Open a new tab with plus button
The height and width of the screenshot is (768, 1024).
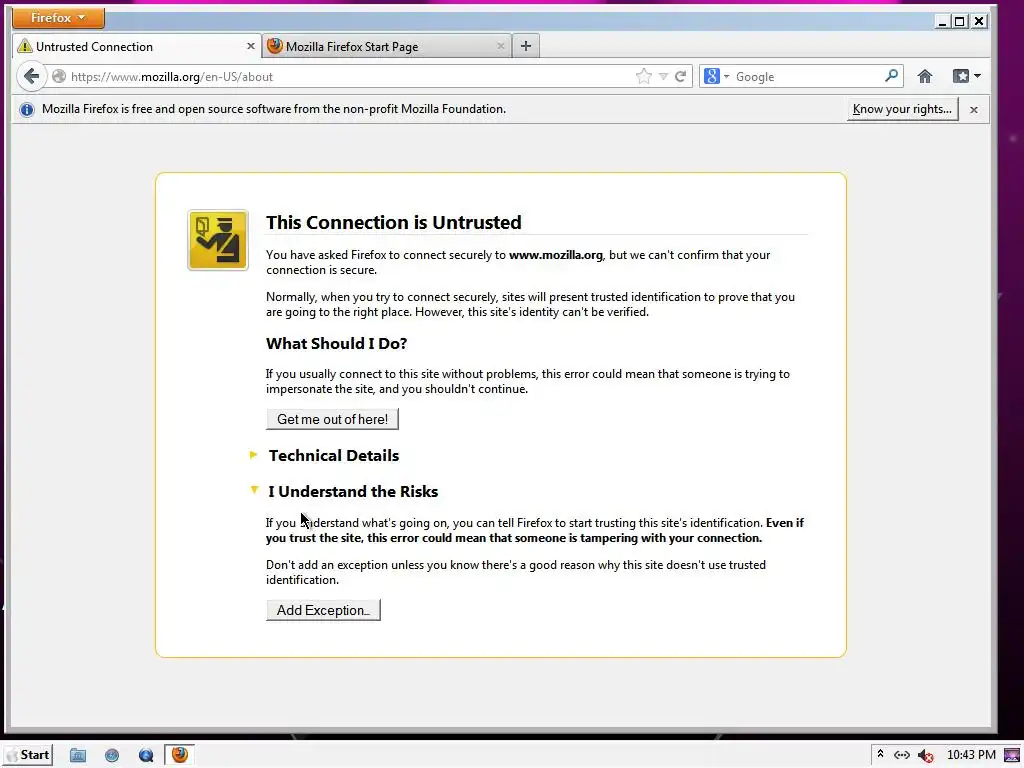526,46
